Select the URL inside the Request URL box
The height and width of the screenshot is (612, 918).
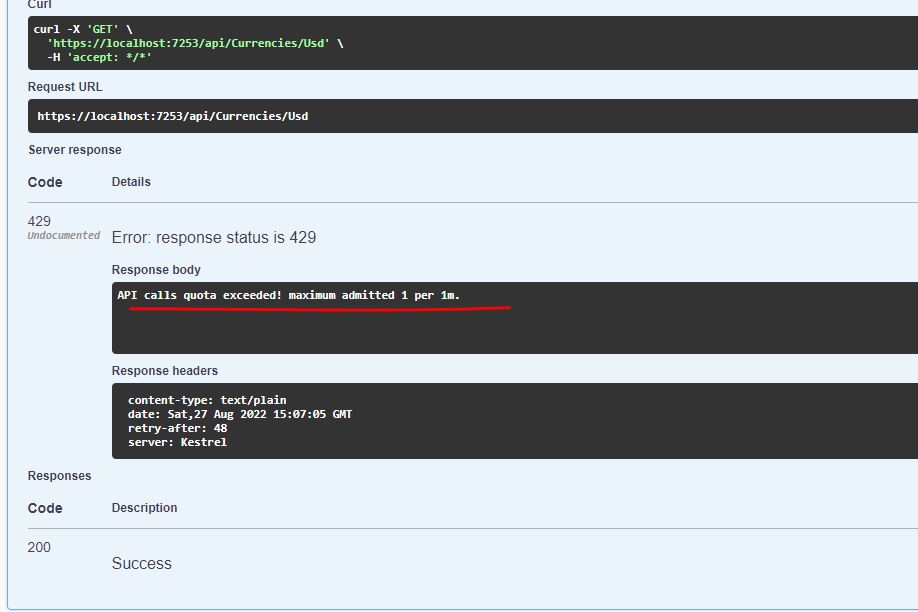[x=172, y=116]
